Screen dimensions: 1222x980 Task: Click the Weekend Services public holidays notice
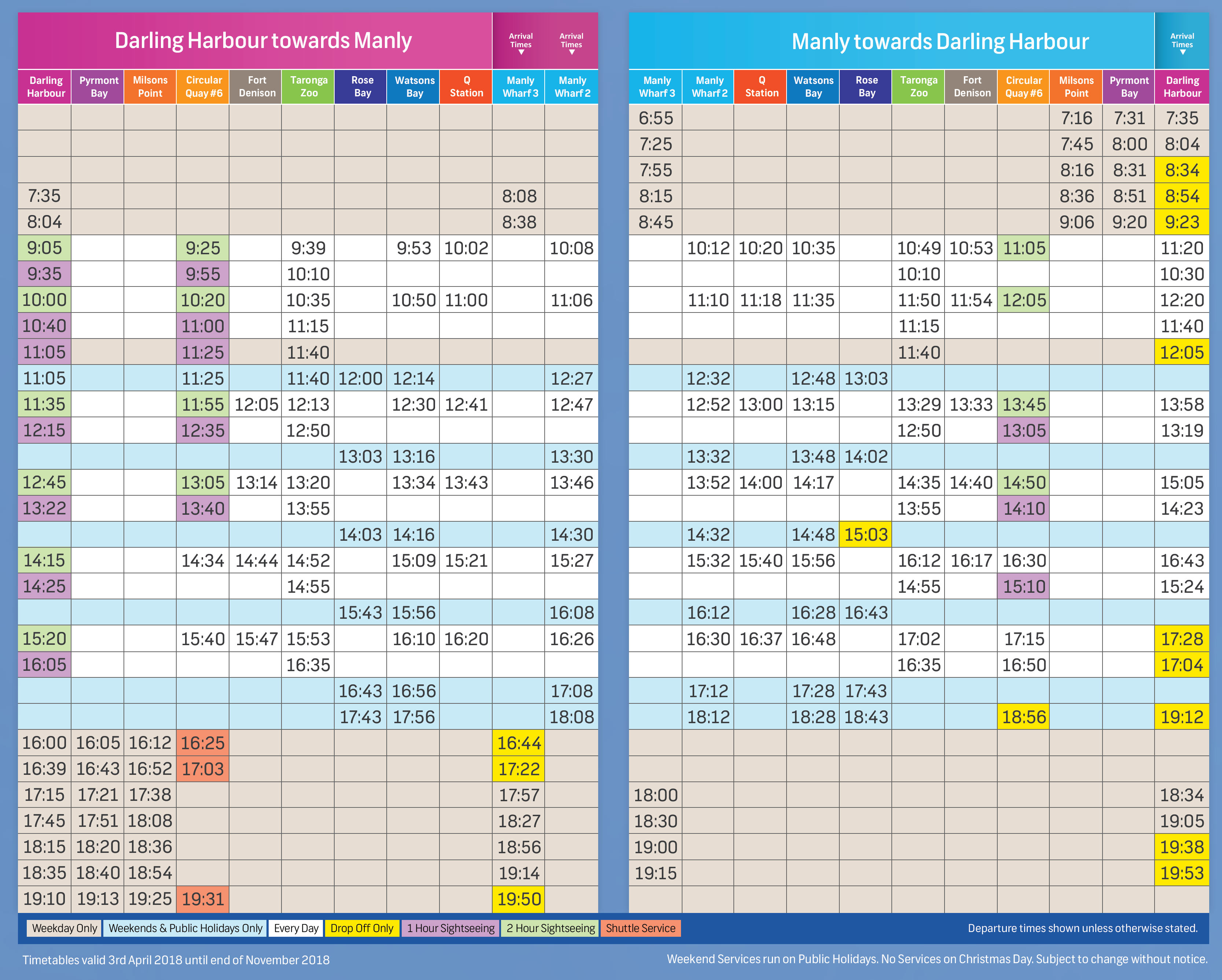pos(938,959)
